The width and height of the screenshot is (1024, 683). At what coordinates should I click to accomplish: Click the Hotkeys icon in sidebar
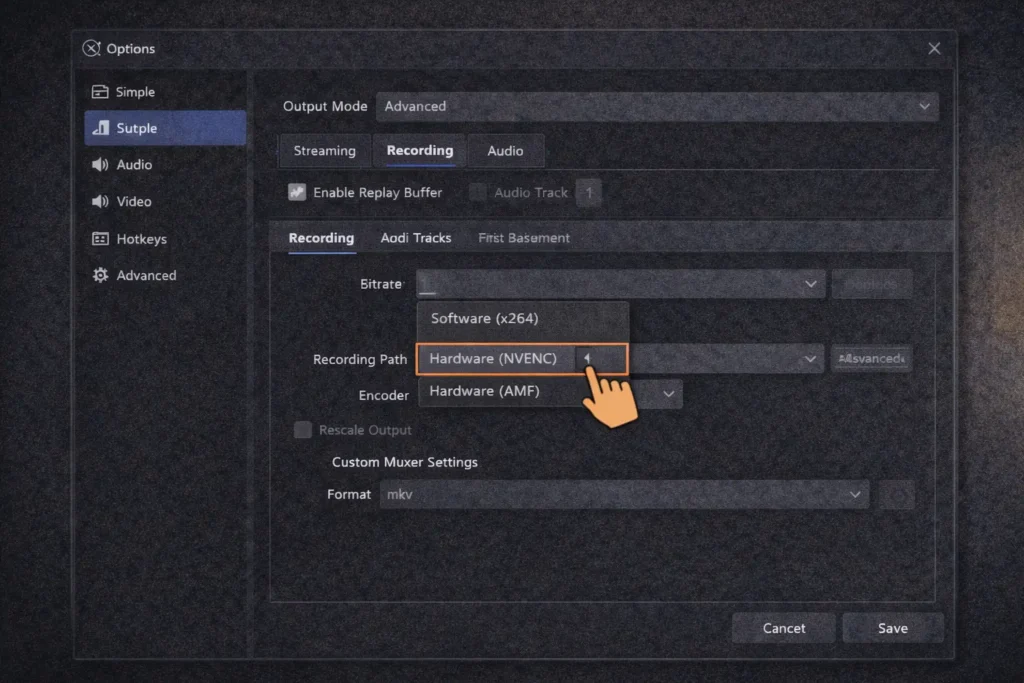coord(101,238)
